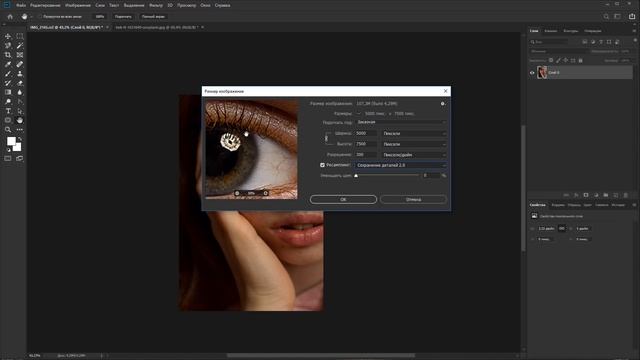640x360 pixels.
Task: Toggle lock all on layer
Action: click(x=580, y=60)
